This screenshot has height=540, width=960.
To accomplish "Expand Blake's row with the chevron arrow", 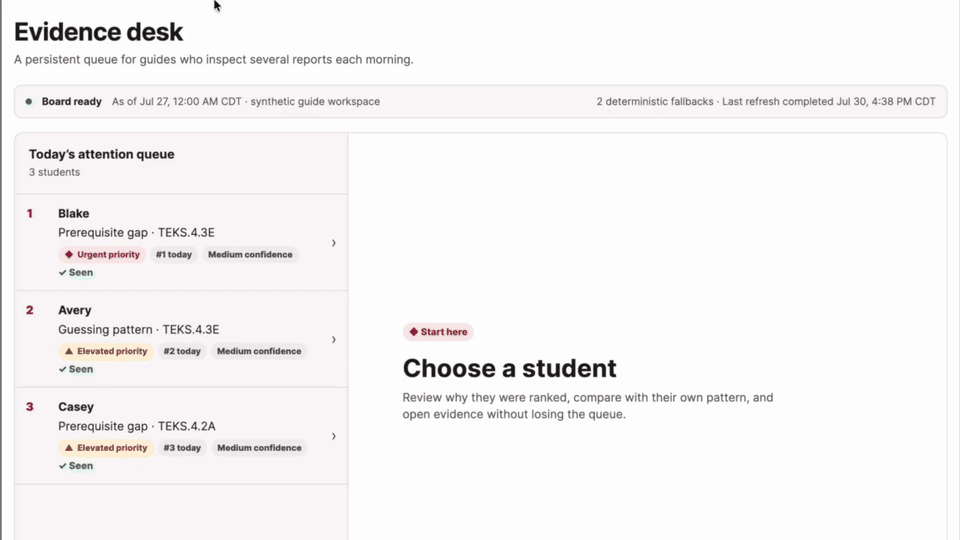I will coord(334,243).
